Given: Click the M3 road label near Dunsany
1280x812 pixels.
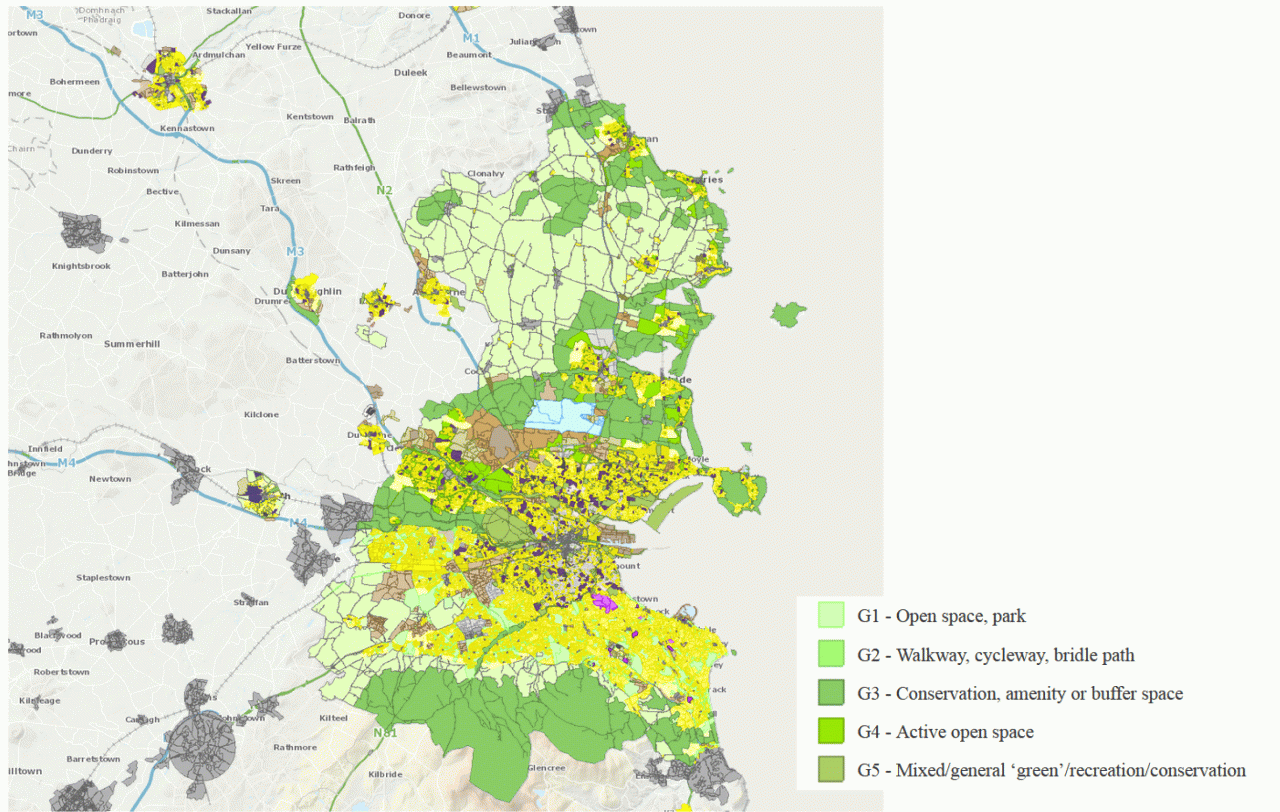Looking at the screenshot, I should click(x=295, y=250).
